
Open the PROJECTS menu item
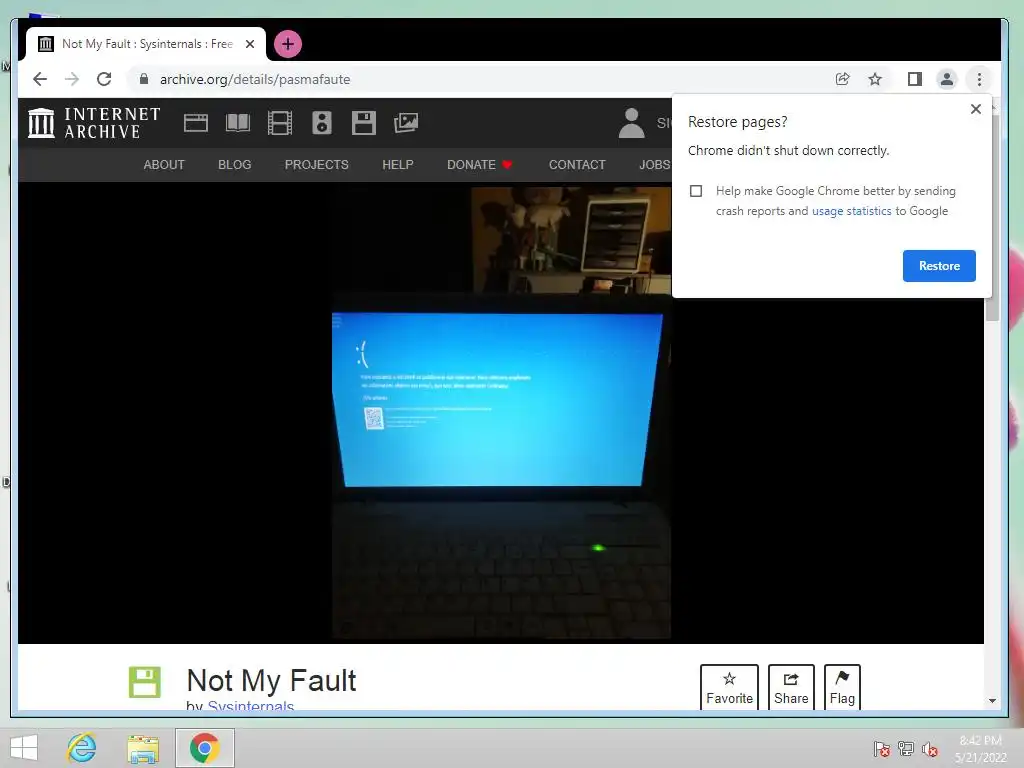click(316, 165)
